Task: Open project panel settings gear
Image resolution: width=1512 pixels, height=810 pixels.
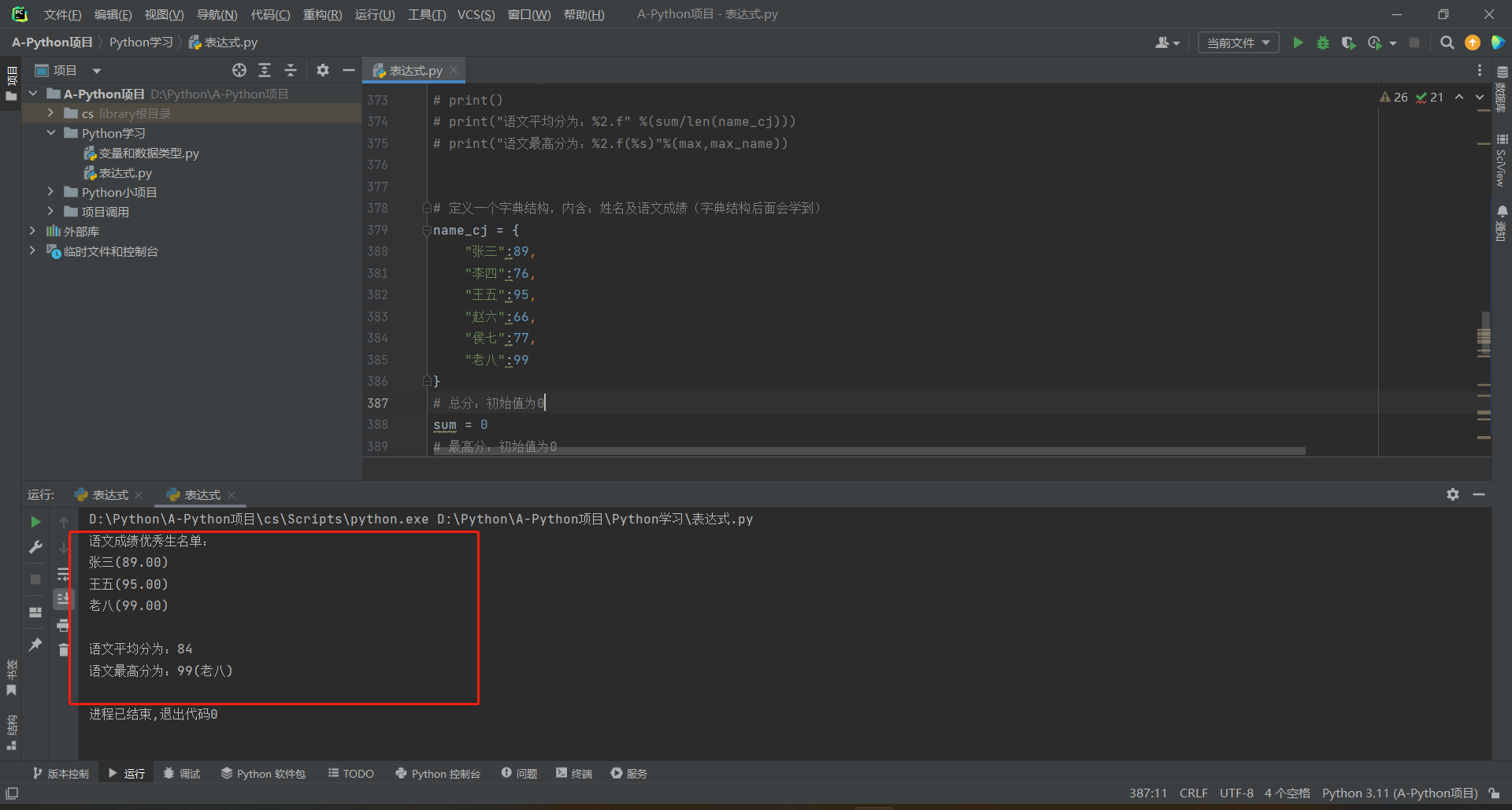Action: (323, 70)
